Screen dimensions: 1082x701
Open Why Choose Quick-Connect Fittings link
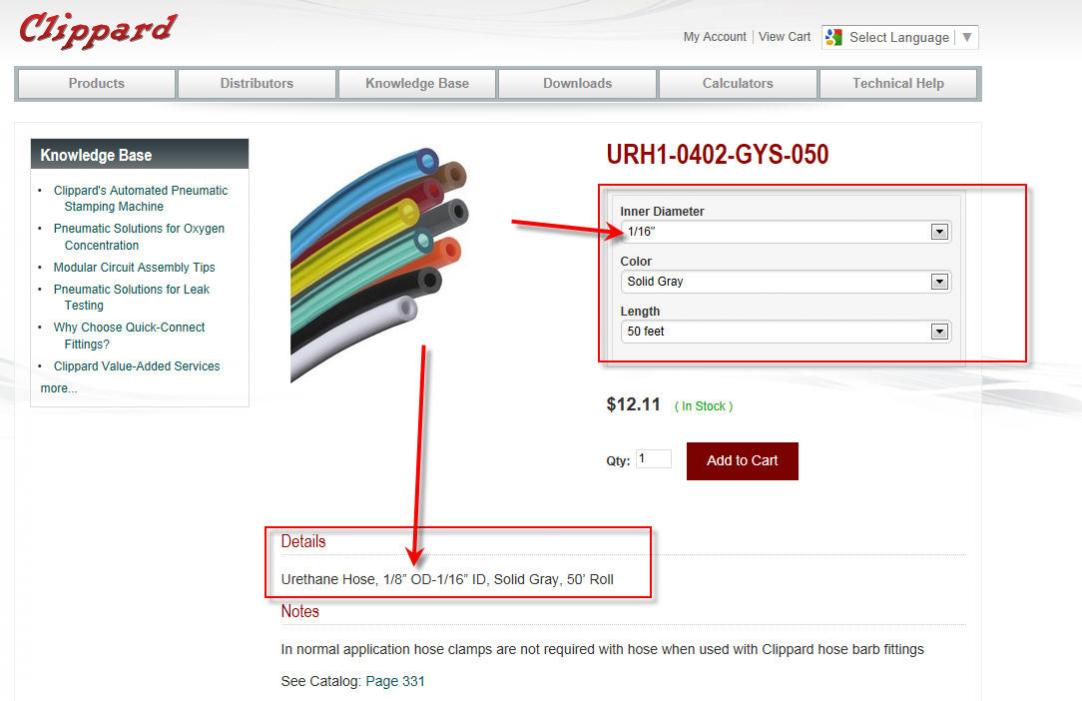click(x=129, y=335)
